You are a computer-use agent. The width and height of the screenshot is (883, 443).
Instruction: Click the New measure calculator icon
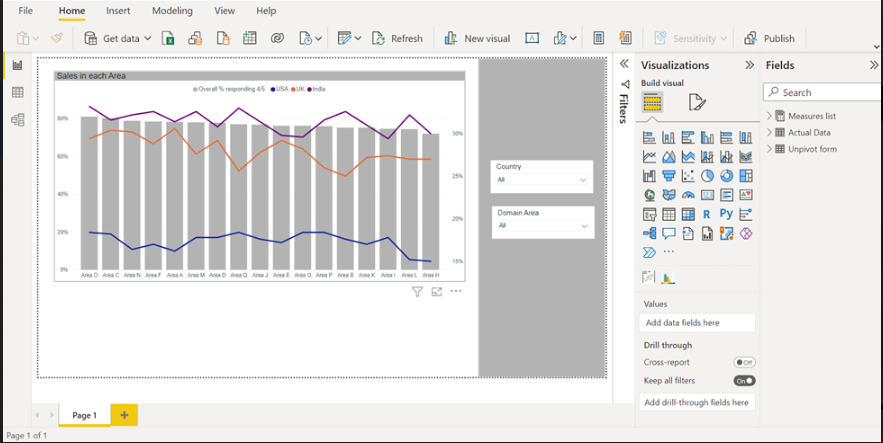(x=599, y=38)
